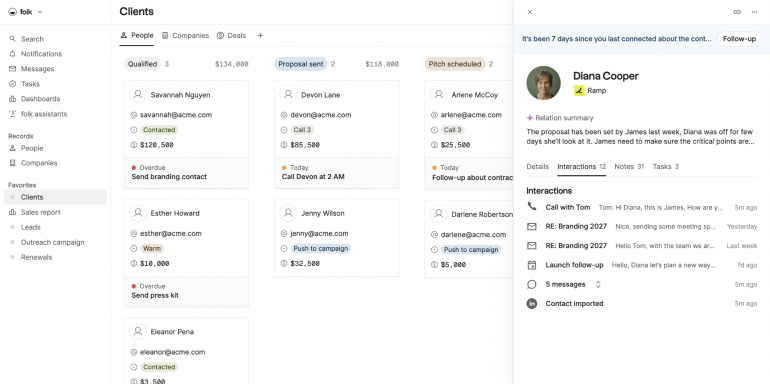Open the Ramp company link
The height and width of the screenshot is (384, 770).
(x=590, y=90)
